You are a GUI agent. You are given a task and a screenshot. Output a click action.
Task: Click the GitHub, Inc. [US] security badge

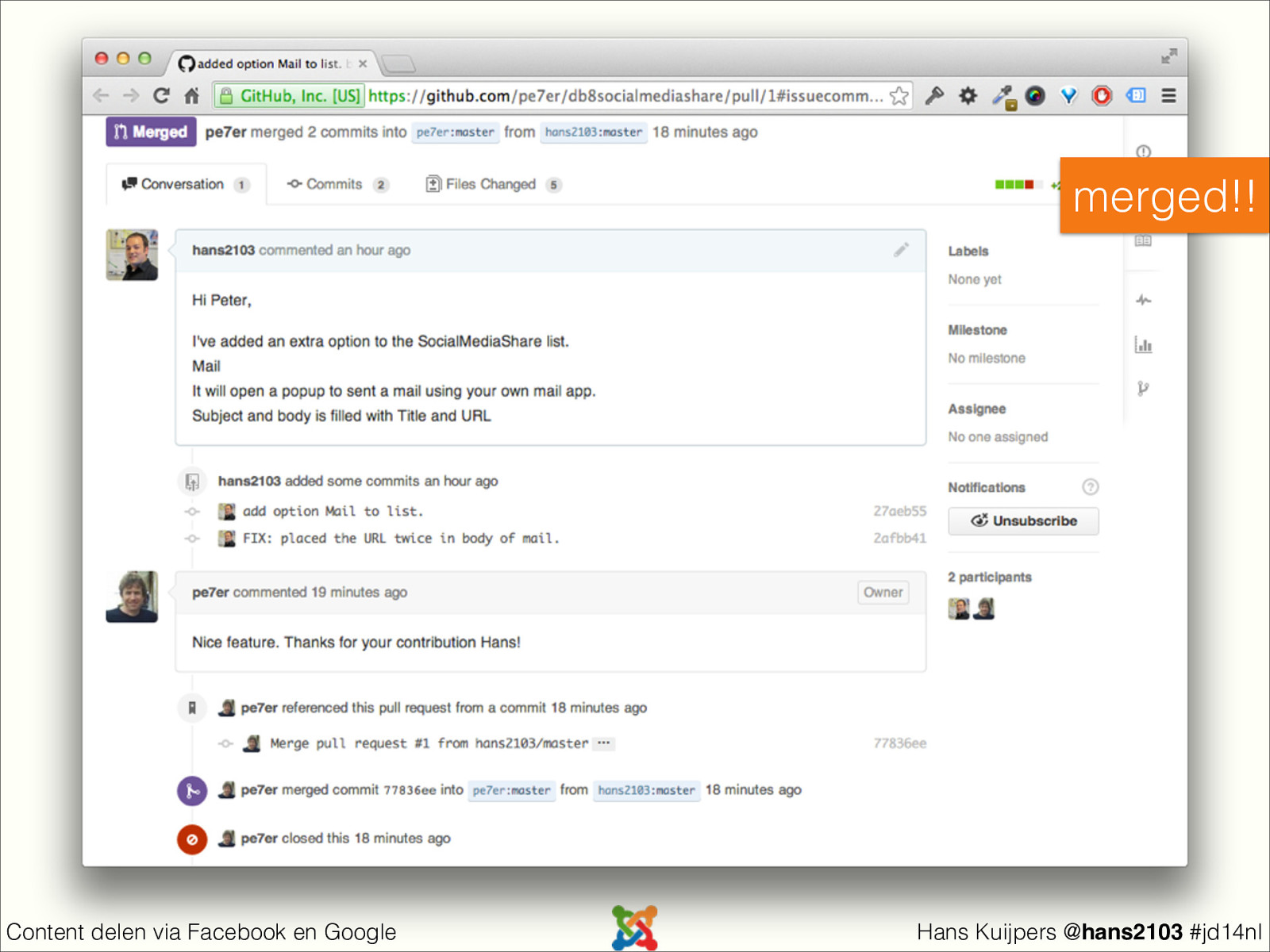291,96
